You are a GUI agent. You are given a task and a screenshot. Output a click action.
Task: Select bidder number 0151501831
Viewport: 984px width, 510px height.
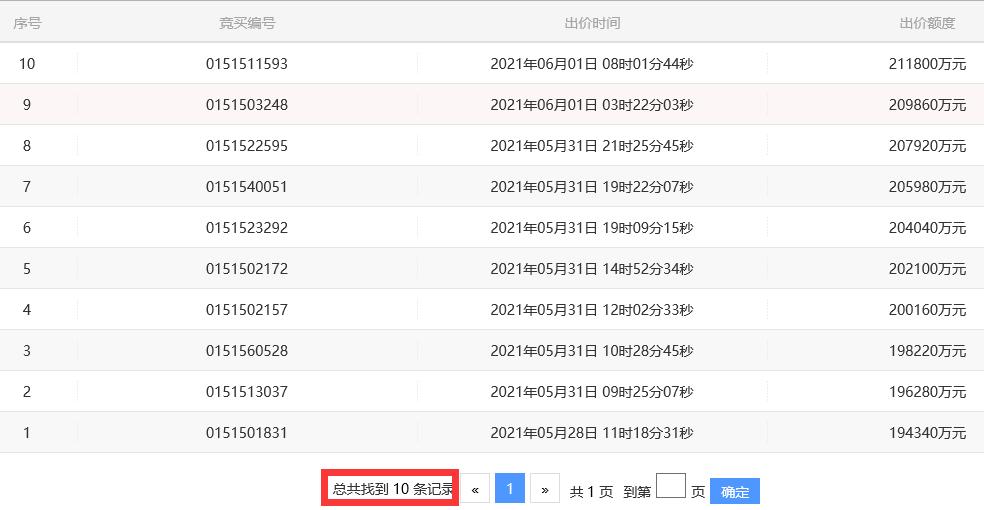[x=247, y=432]
